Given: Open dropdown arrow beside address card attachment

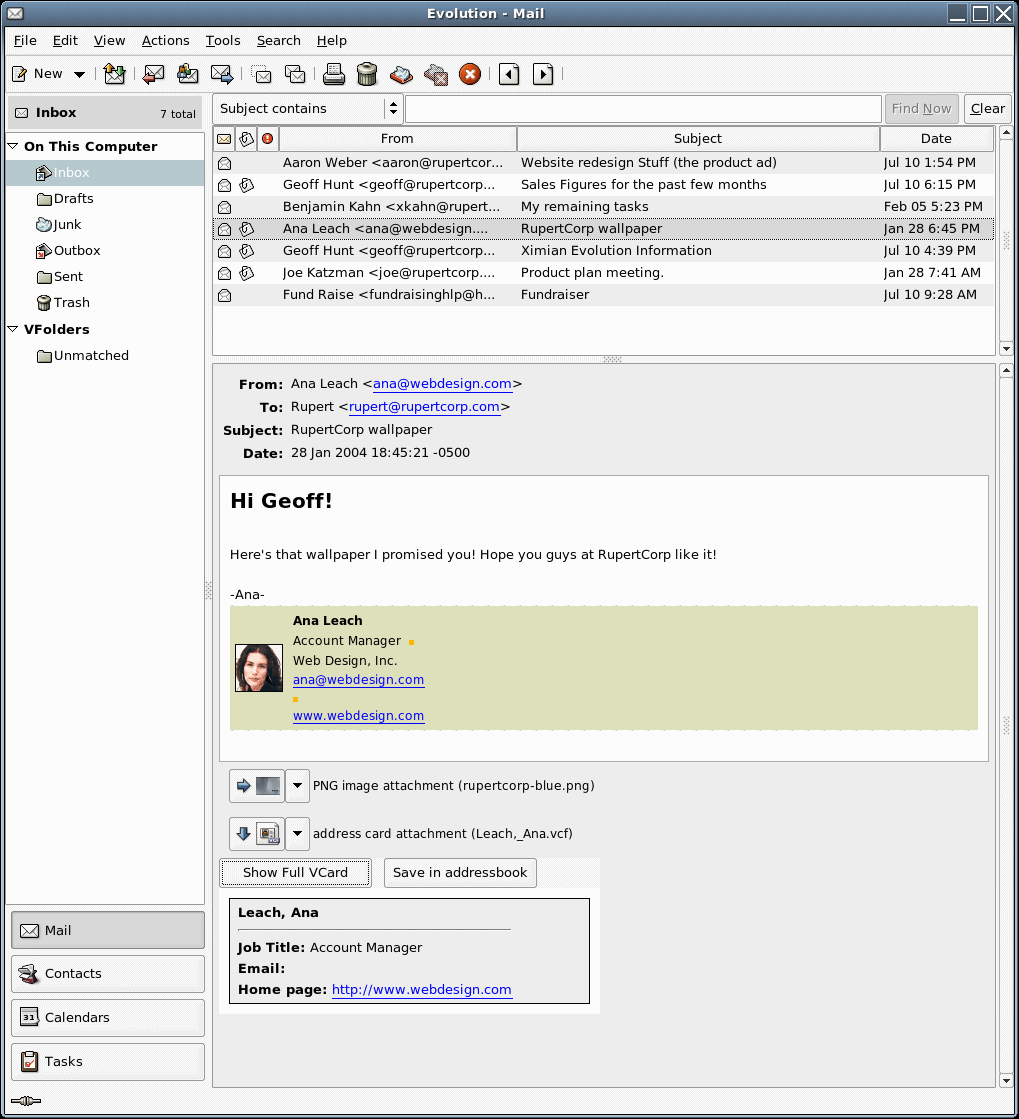Looking at the screenshot, I should coord(297,834).
